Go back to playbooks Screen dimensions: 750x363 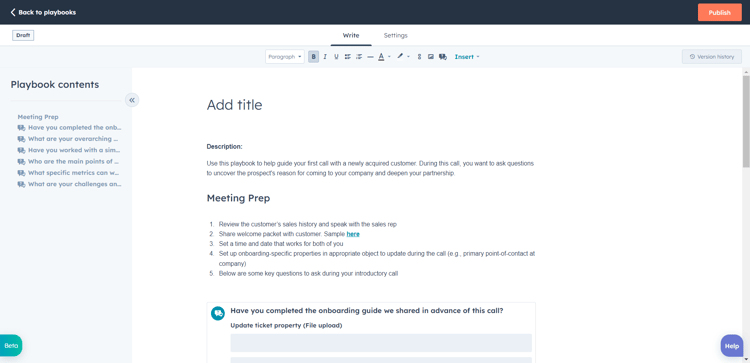(x=43, y=12)
